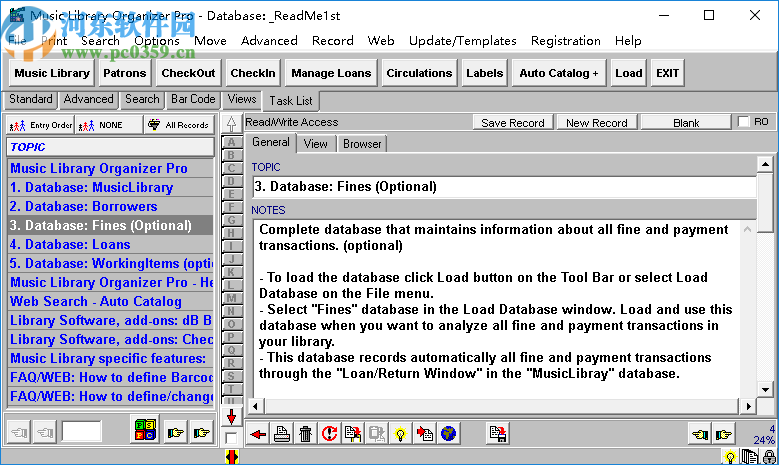Click the red circular undo icon

coord(329,433)
